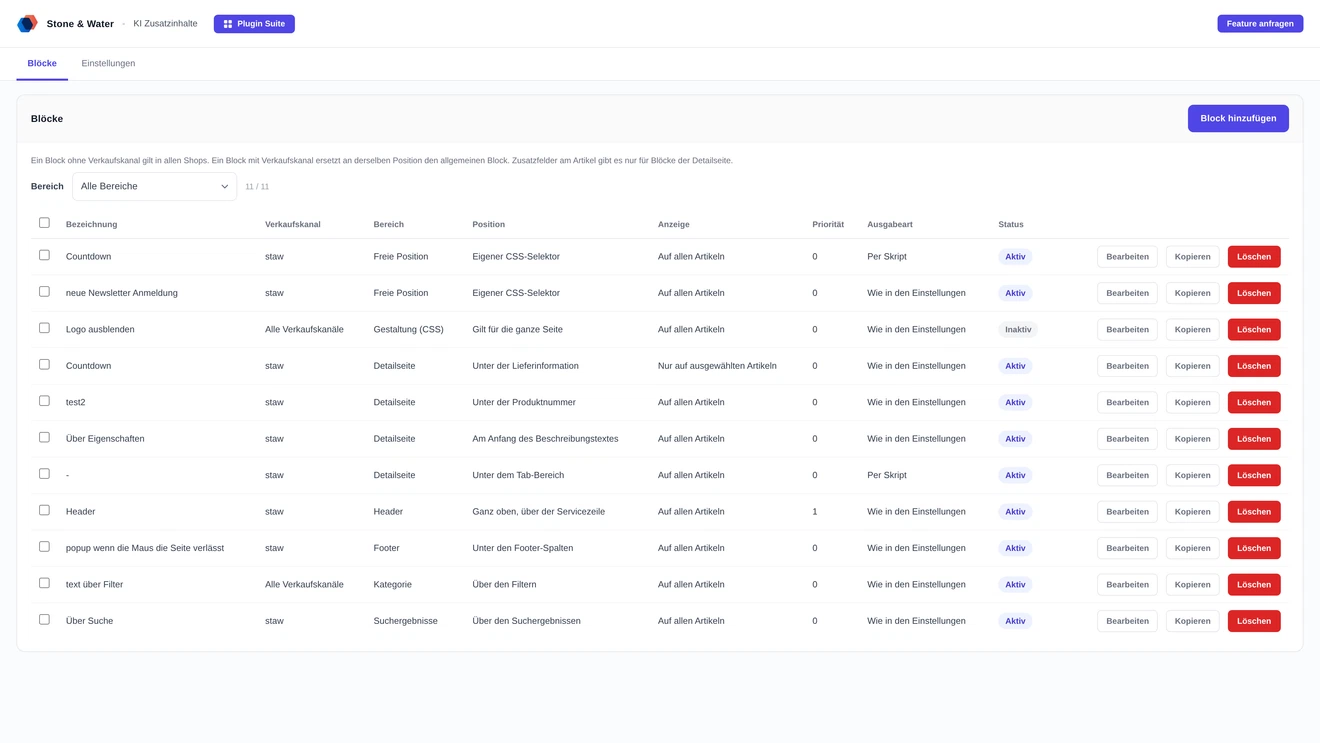Click Ganz oben, über der Servicezeile cell
The image size is (1320, 743).
[x=538, y=512]
